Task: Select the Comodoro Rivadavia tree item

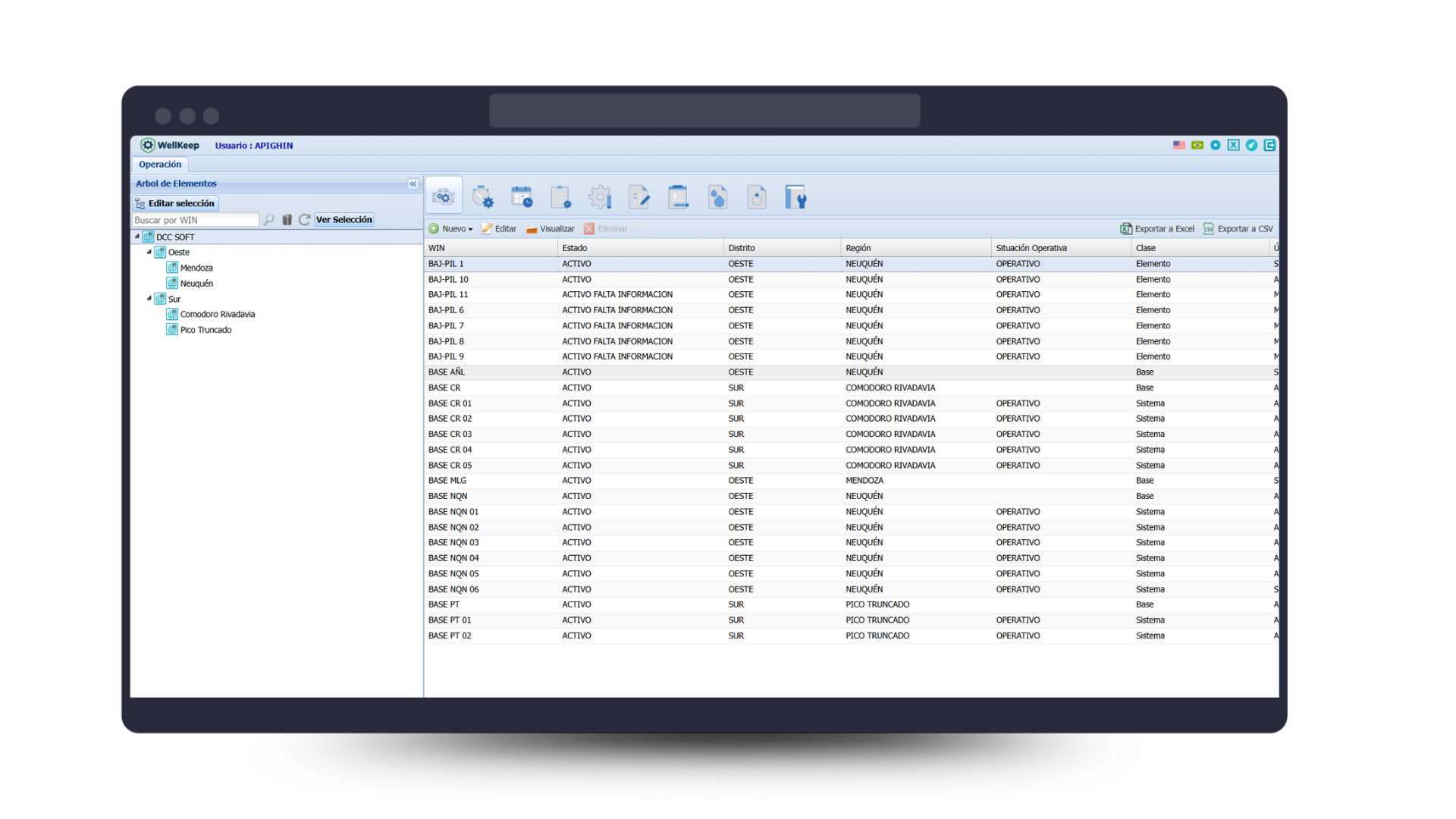Action: coord(217,315)
